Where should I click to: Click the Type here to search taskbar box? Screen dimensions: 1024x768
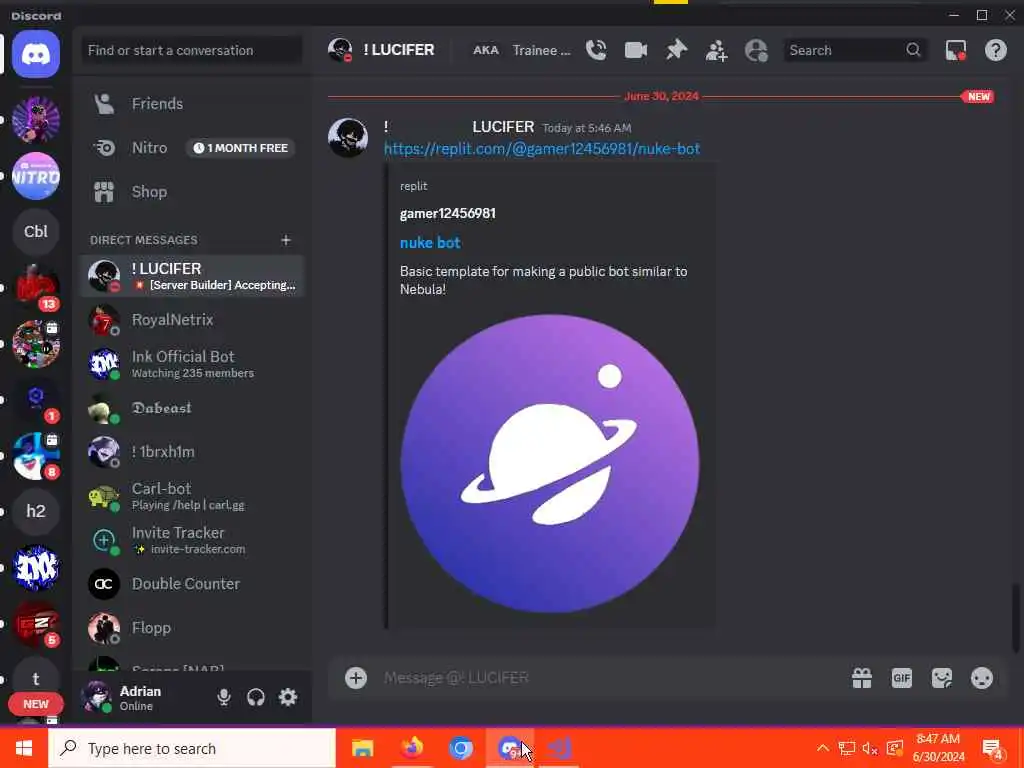[192, 748]
